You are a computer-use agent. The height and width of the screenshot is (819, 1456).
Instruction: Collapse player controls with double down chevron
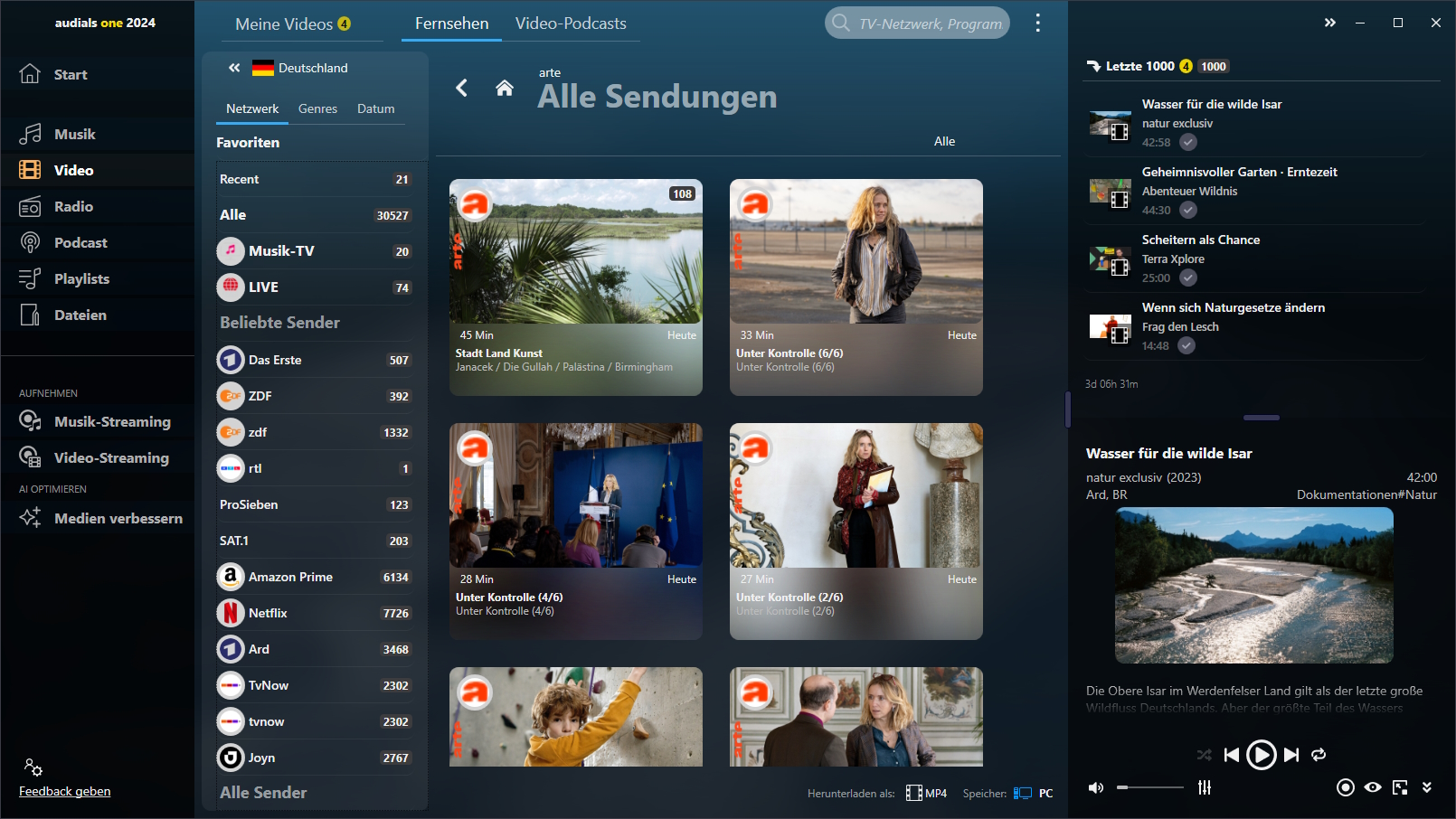tap(1427, 787)
